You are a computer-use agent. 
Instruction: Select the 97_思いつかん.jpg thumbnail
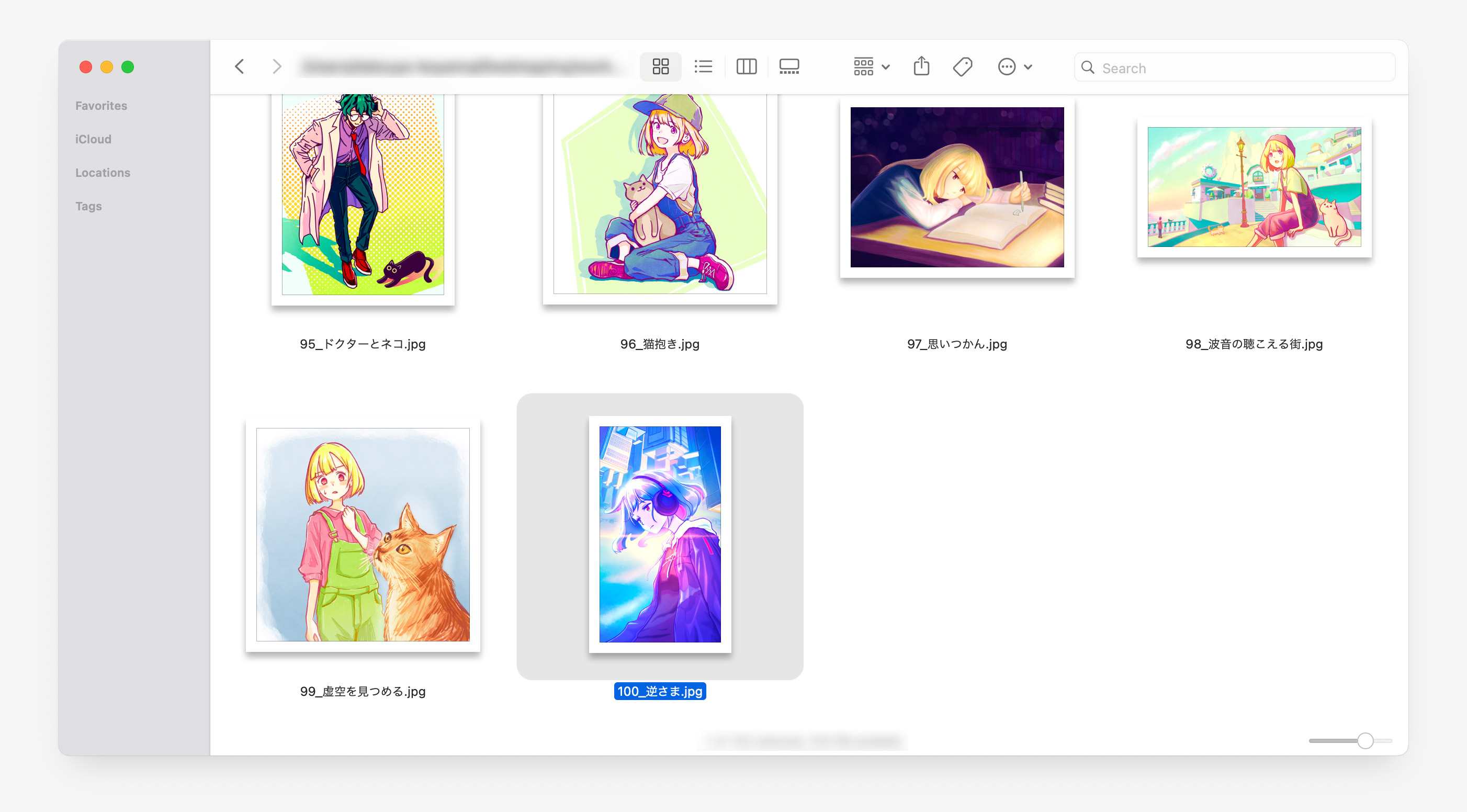click(957, 187)
